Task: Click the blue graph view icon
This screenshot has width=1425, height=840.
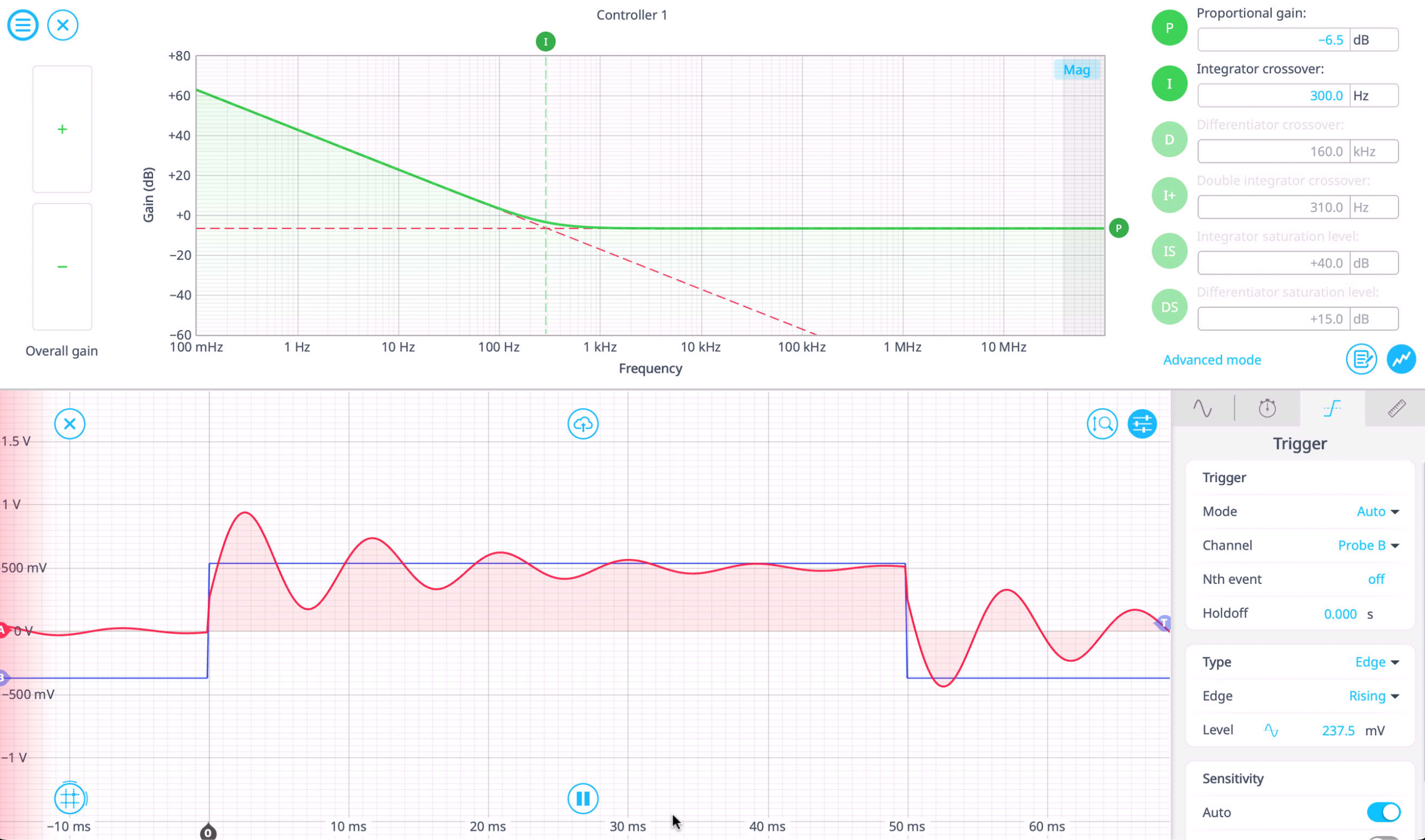Action: click(1401, 359)
